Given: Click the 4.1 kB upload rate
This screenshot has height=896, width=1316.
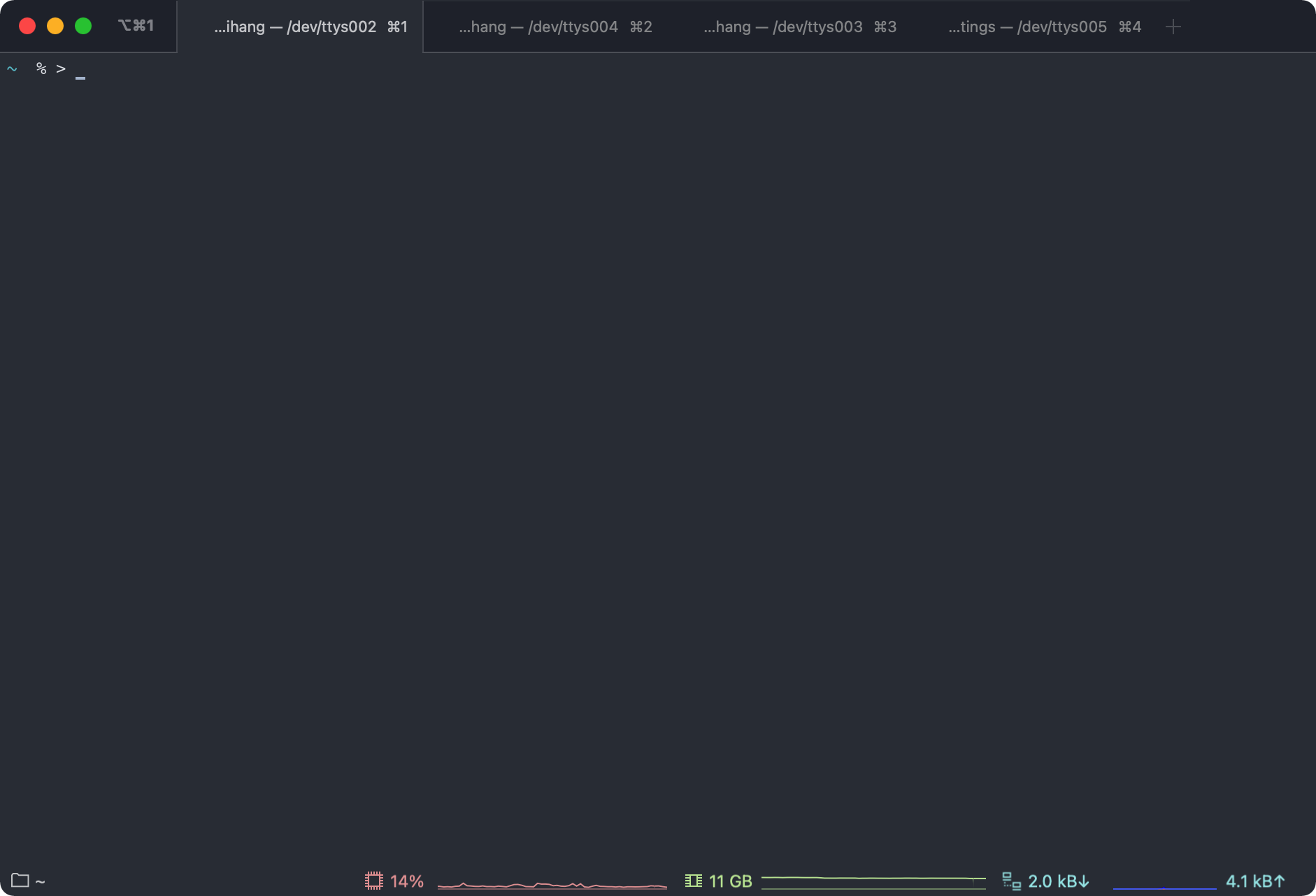Looking at the screenshot, I should pos(1255,881).
